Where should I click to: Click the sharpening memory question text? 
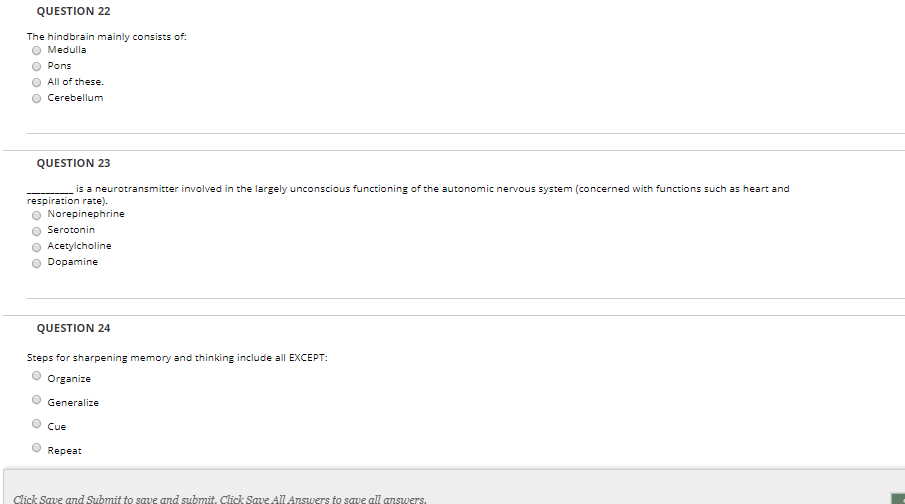tap(177, 358)
